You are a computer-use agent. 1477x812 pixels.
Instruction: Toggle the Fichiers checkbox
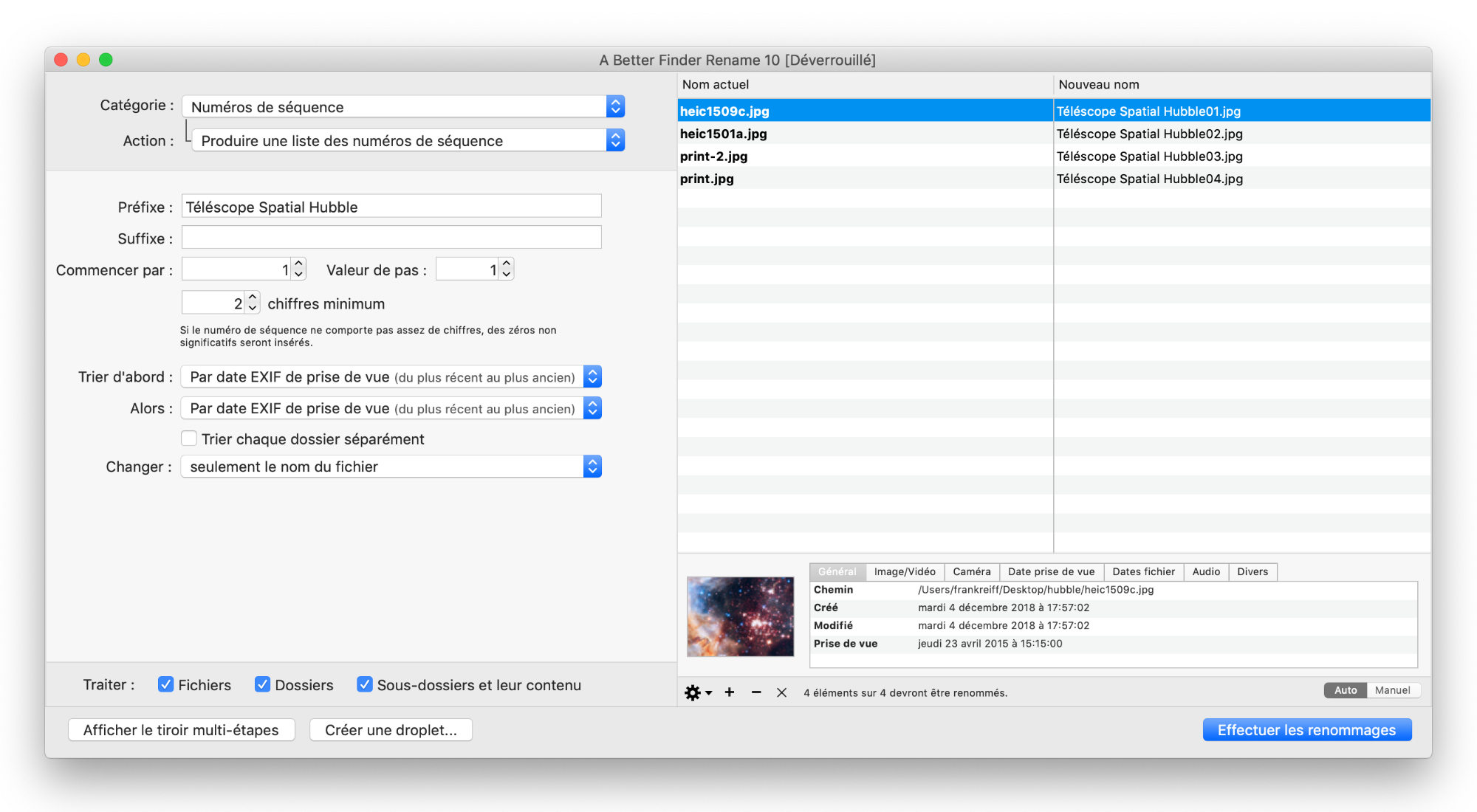point(166,684)
